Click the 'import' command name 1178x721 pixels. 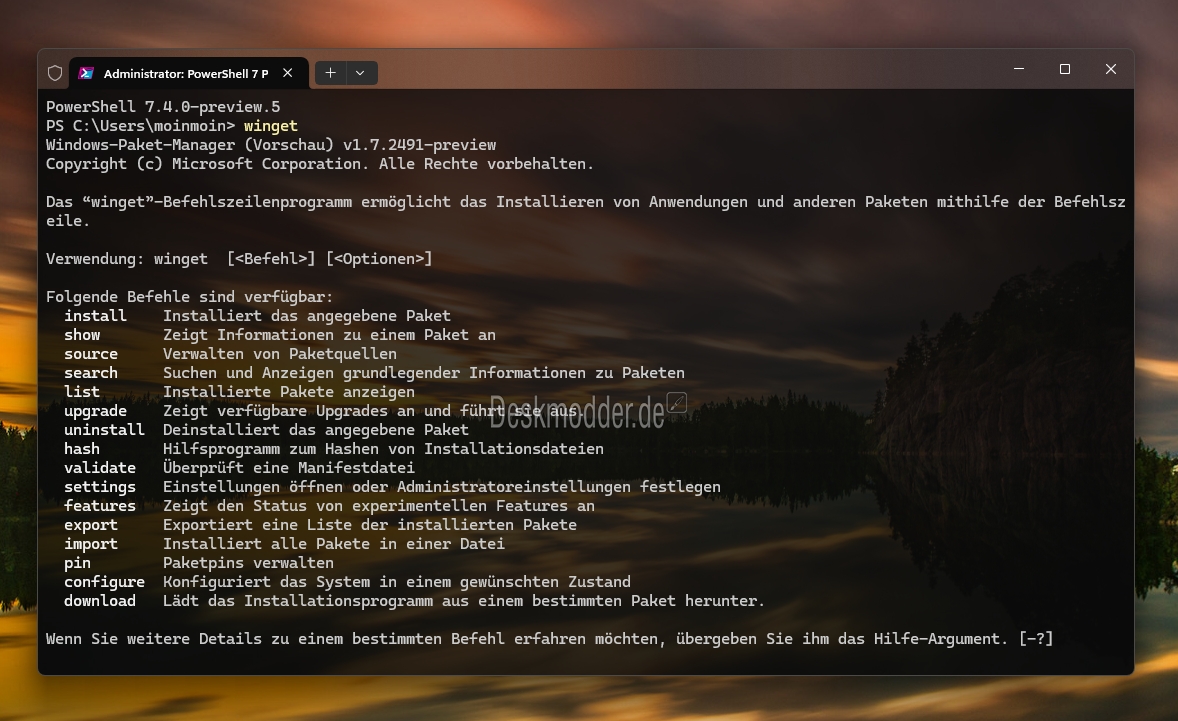(x=91, y=544)
